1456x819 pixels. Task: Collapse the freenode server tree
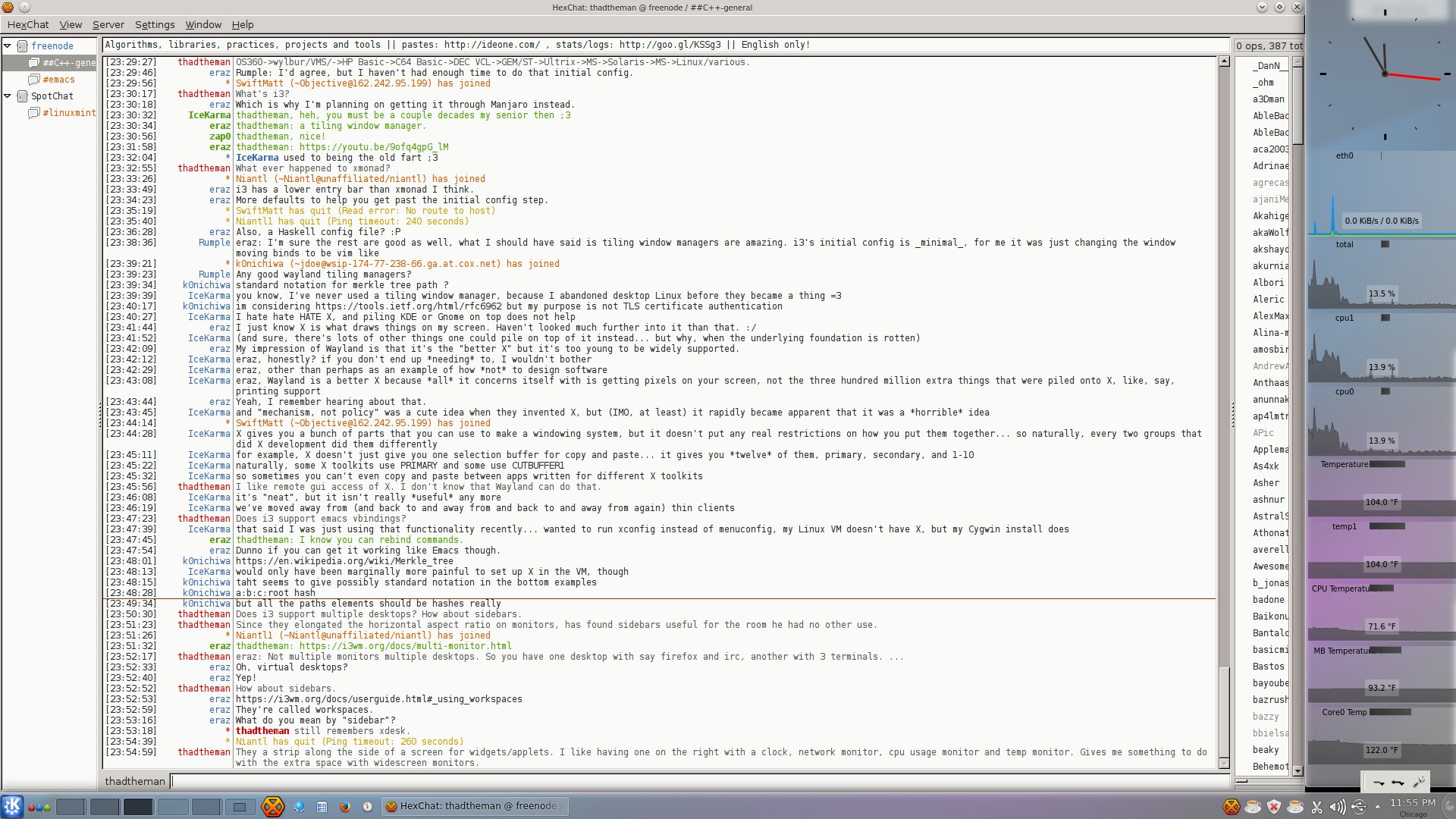pos(8,46)
